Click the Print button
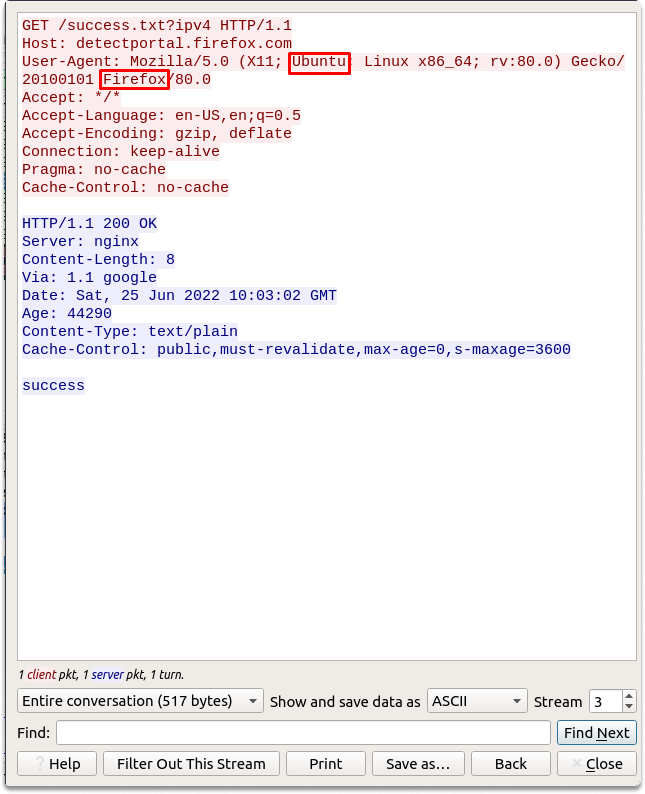Screen dimensions: 645x794 326,763
